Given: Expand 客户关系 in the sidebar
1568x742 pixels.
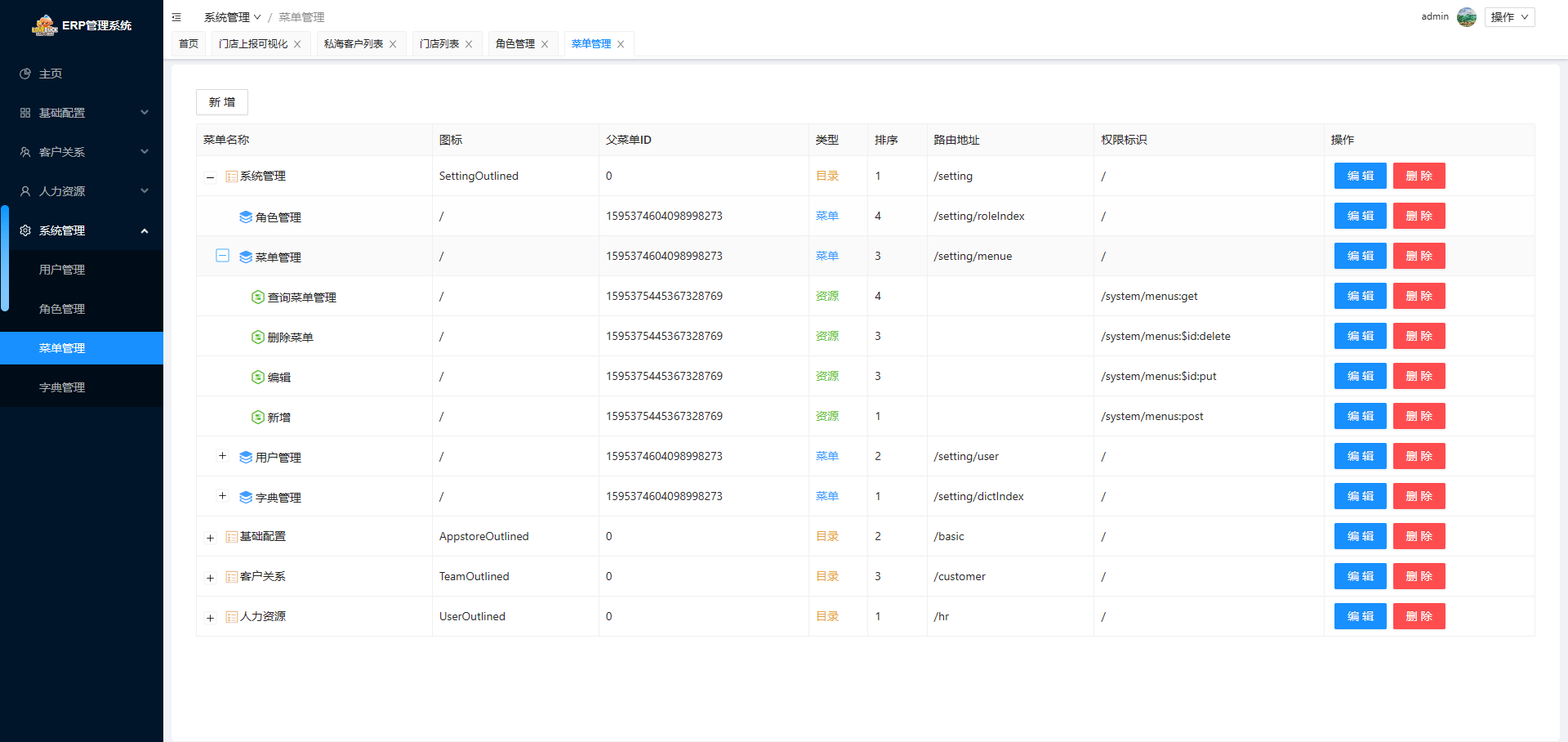Looking at the screenshot, I should pyautogui.click(x=82, y=152).
